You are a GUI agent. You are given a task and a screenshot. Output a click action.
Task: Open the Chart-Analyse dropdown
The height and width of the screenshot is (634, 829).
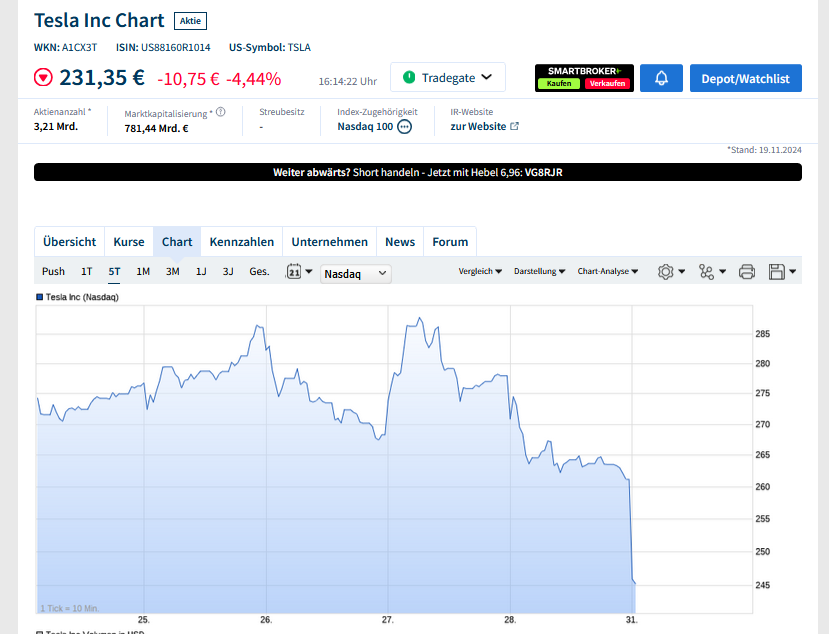pyautogui.click(x=608, y=271)
